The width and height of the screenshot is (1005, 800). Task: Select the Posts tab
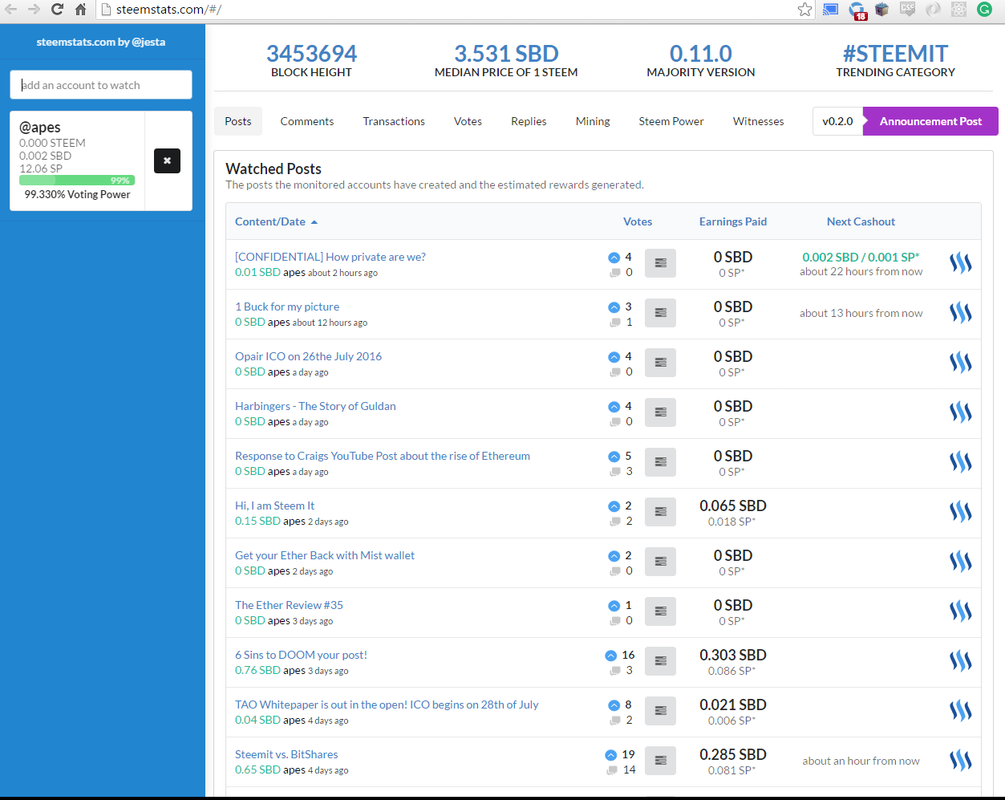coord(238,121)
